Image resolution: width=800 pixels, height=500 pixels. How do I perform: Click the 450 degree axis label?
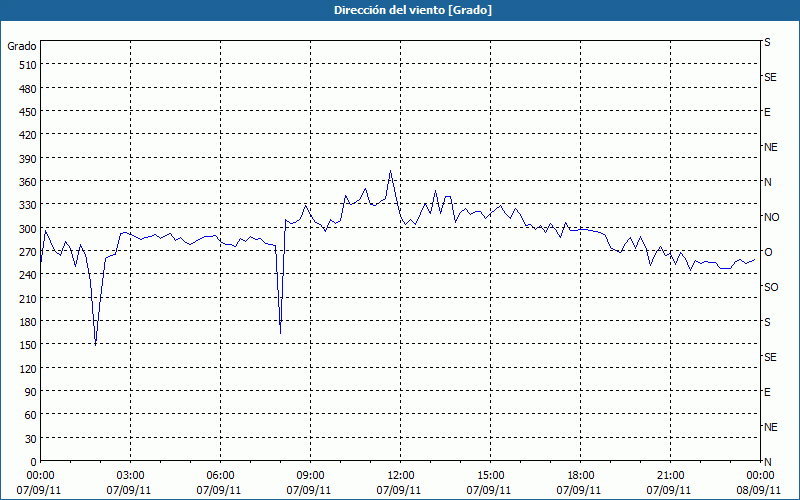click(28, 112)
